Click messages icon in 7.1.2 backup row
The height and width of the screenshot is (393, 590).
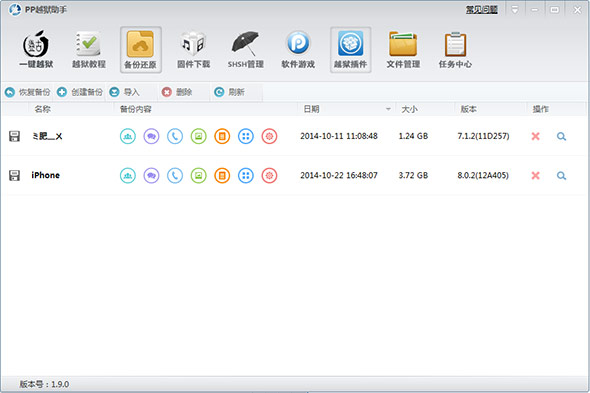pos(151,136)
